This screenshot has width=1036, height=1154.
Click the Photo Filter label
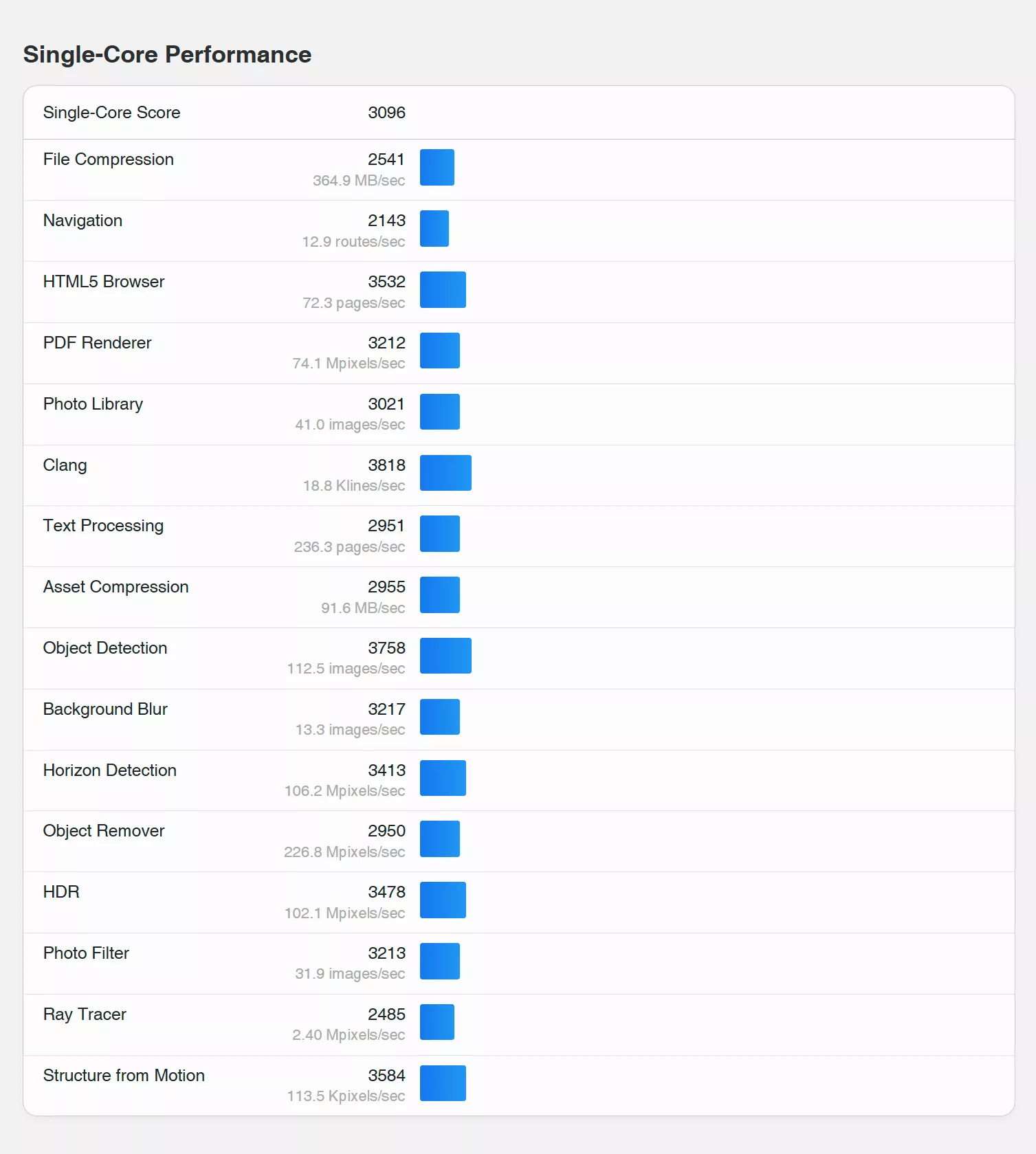point(86,953)
